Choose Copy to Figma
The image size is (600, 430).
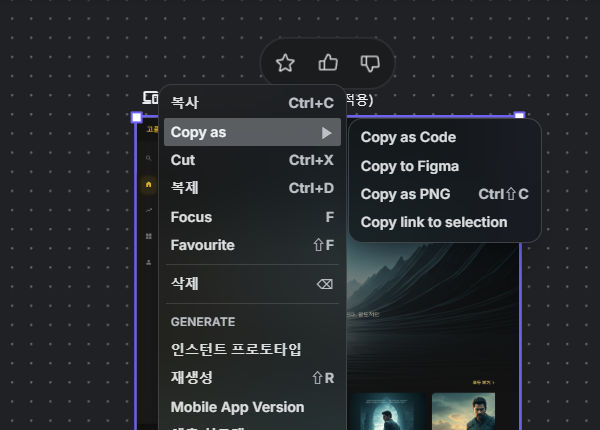(409, 166)
